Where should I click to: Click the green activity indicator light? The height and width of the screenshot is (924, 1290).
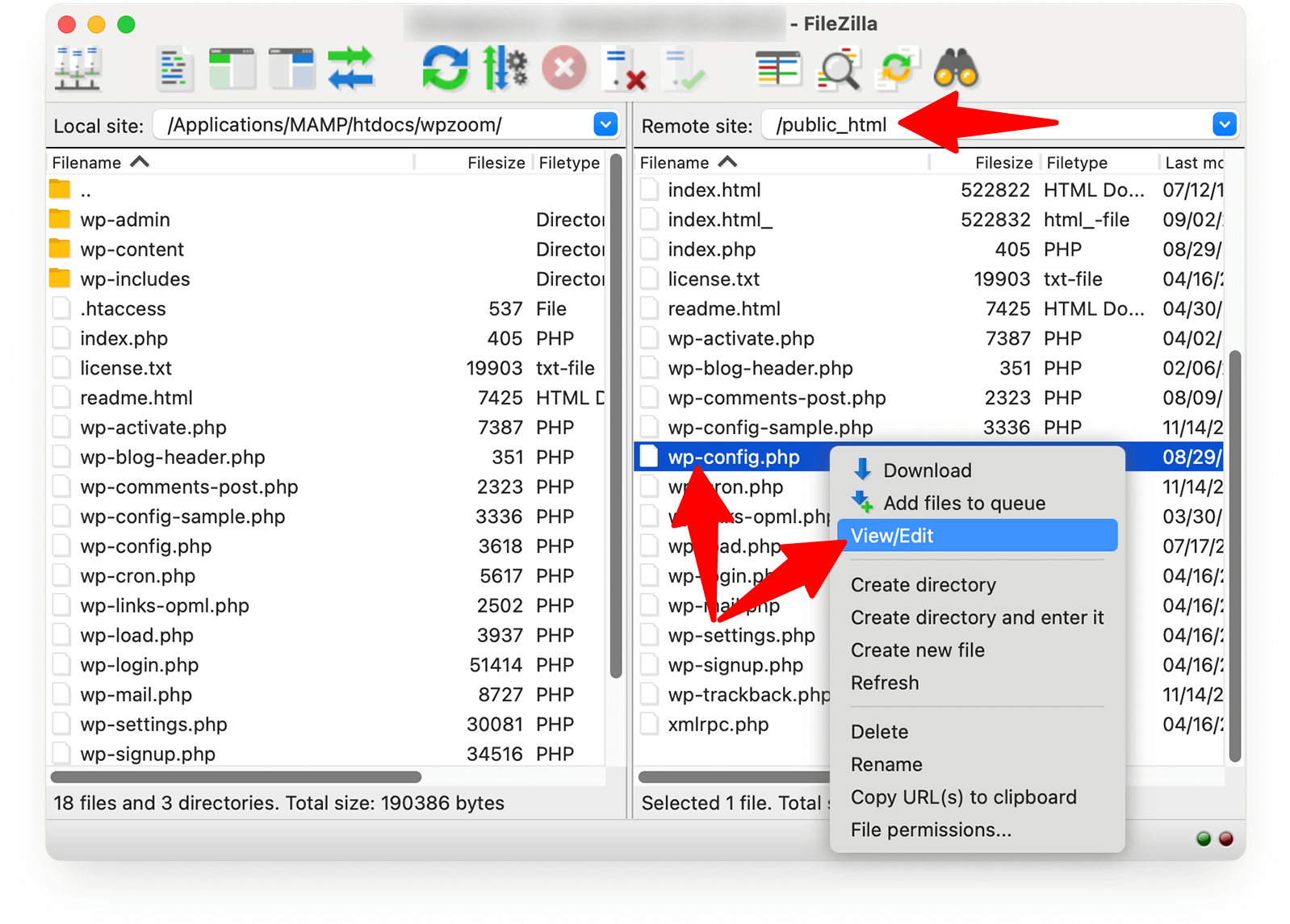coord(1204,838)
